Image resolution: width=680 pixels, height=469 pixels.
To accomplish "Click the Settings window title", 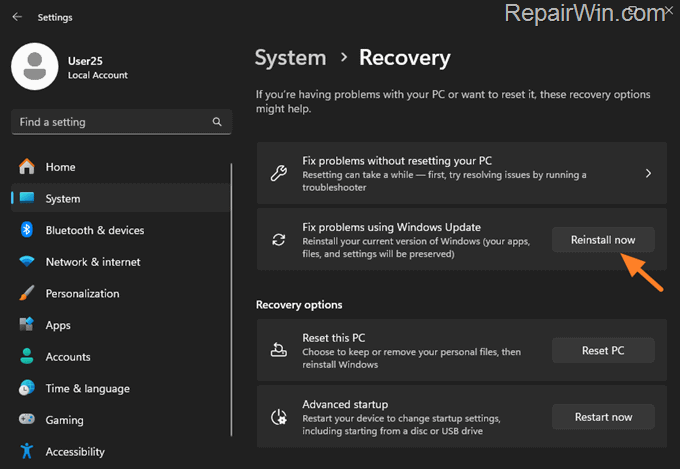I will tap(55, 17).
